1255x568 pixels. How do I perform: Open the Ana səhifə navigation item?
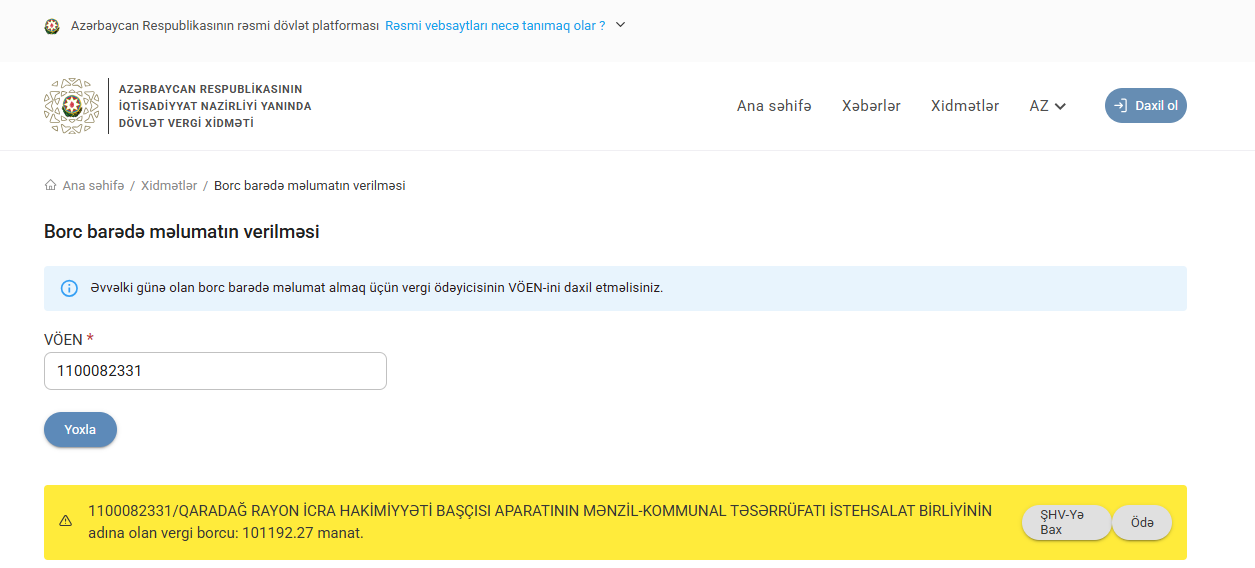[x=774, y=106]
